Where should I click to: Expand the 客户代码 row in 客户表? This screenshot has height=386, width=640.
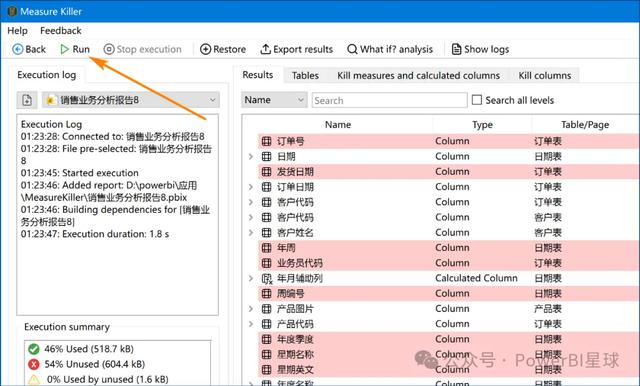[x=251, y=217]
